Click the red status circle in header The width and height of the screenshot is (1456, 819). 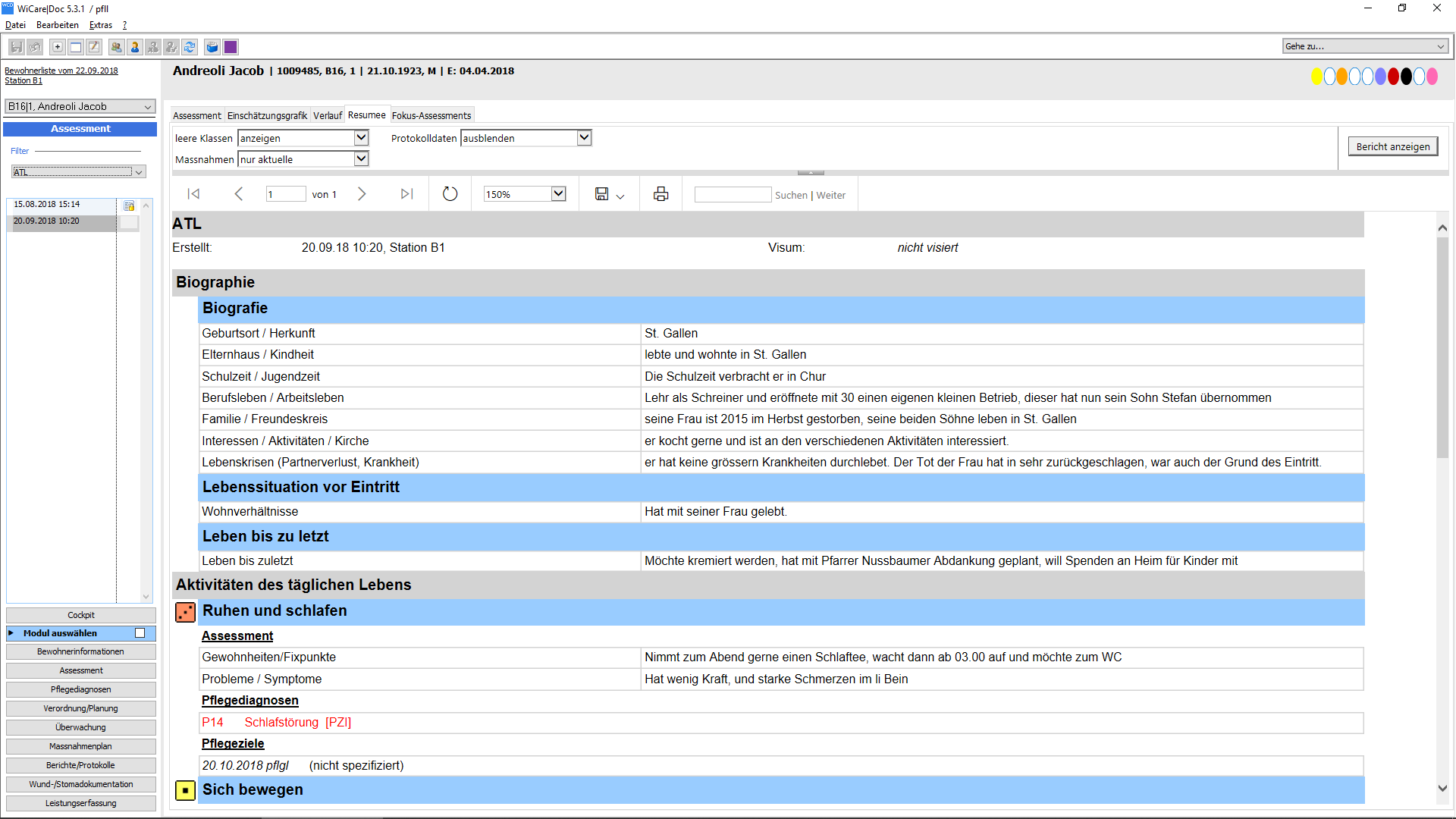1393,77
